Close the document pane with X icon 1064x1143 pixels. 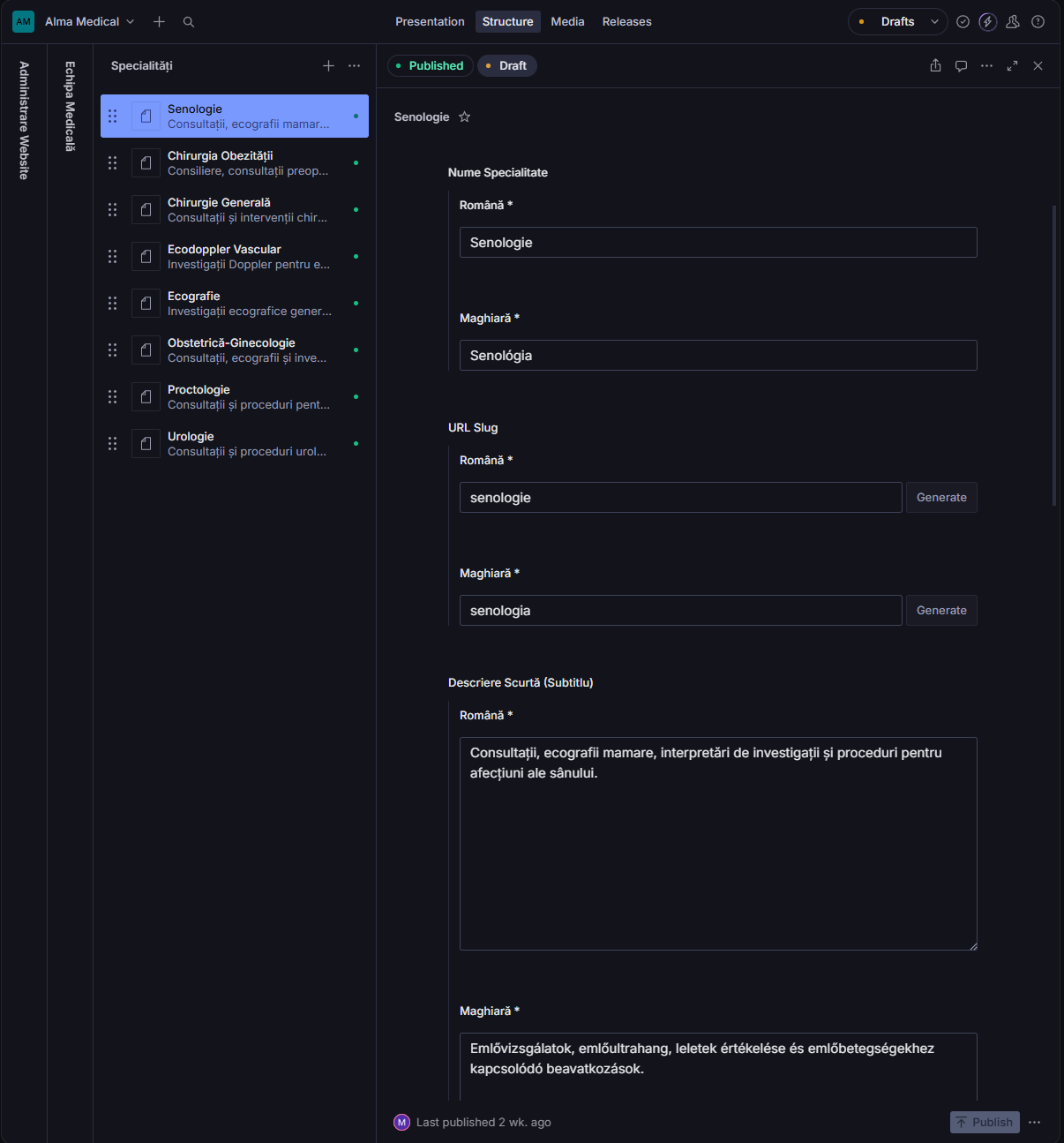pos(1038,65)
